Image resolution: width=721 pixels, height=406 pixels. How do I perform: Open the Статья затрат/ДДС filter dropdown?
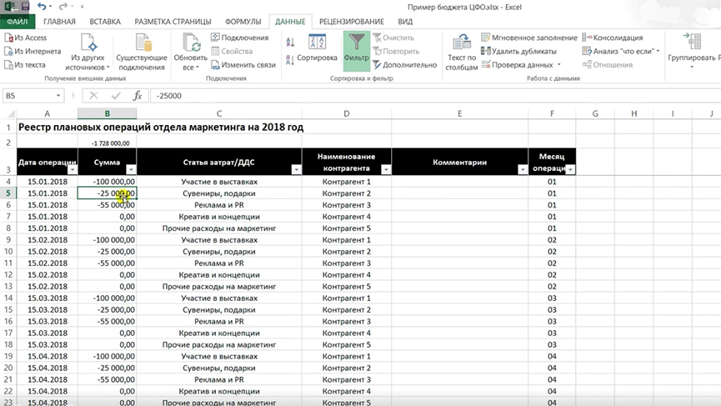296,170
